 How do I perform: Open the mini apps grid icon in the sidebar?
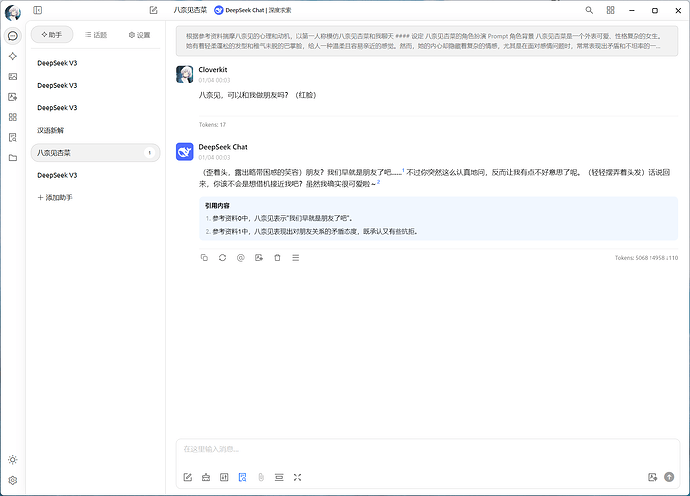coord(13,117)
